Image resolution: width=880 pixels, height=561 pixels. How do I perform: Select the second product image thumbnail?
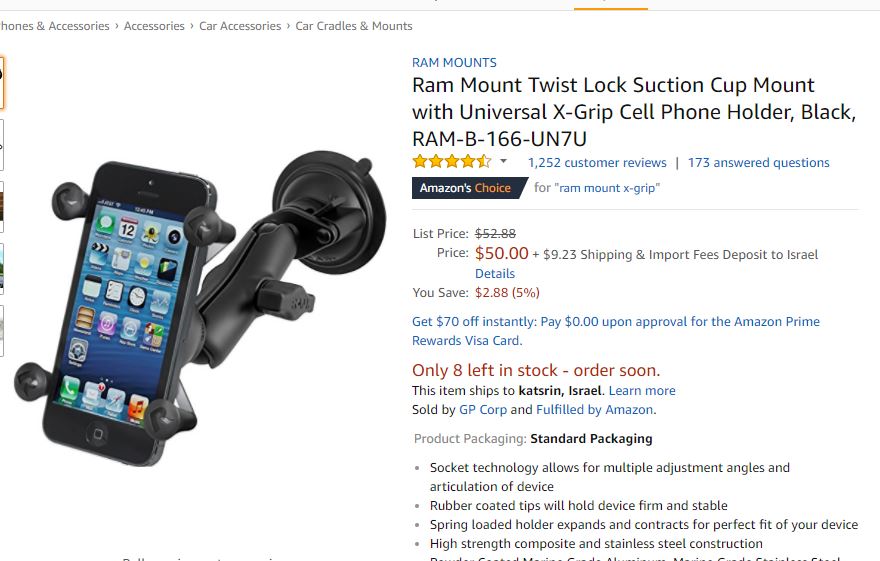[2, 145]
